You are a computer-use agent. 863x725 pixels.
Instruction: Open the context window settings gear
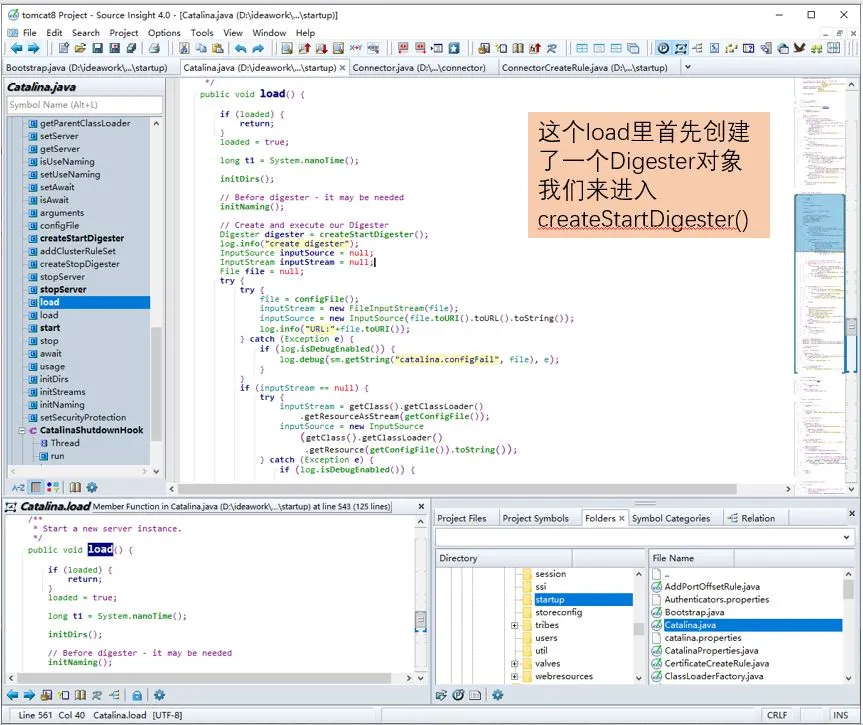point(160,695)
